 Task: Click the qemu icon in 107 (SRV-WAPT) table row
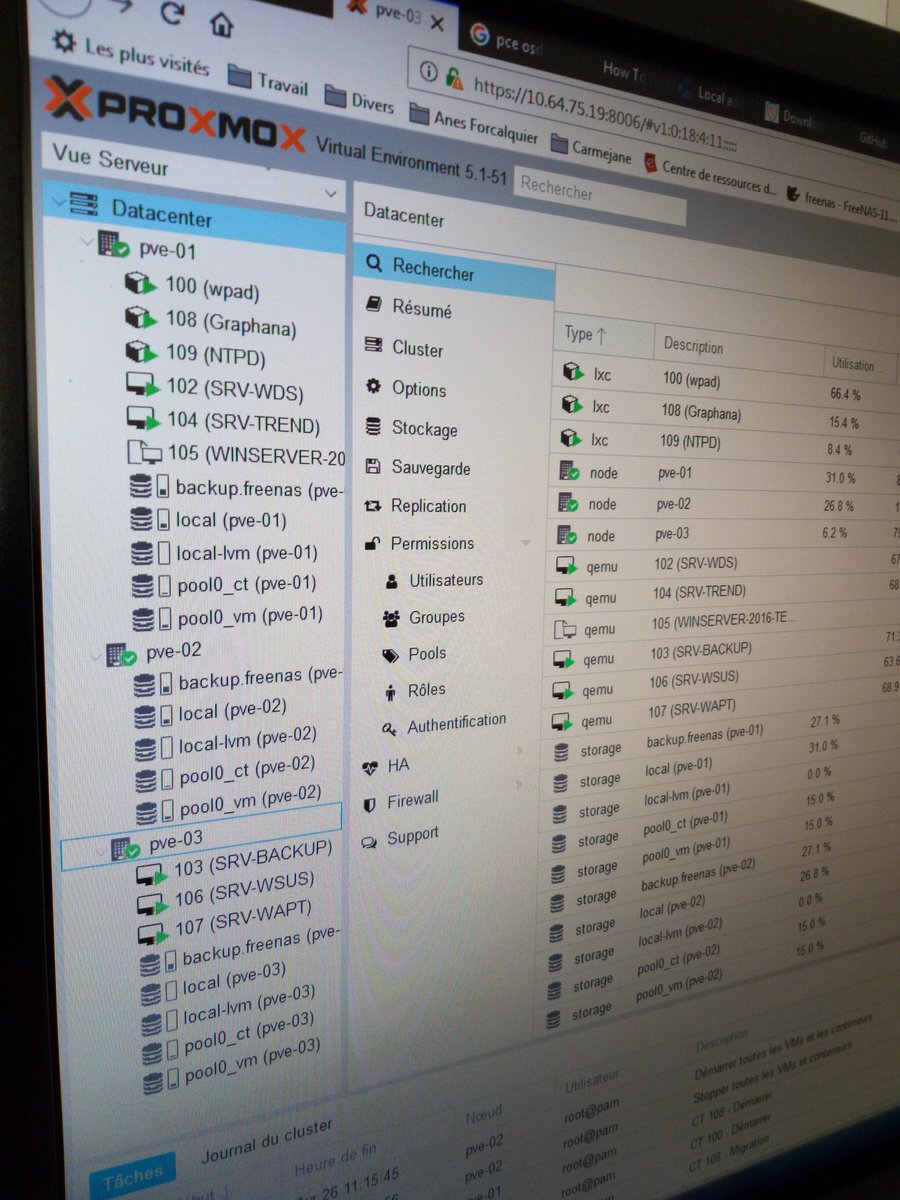564,720
